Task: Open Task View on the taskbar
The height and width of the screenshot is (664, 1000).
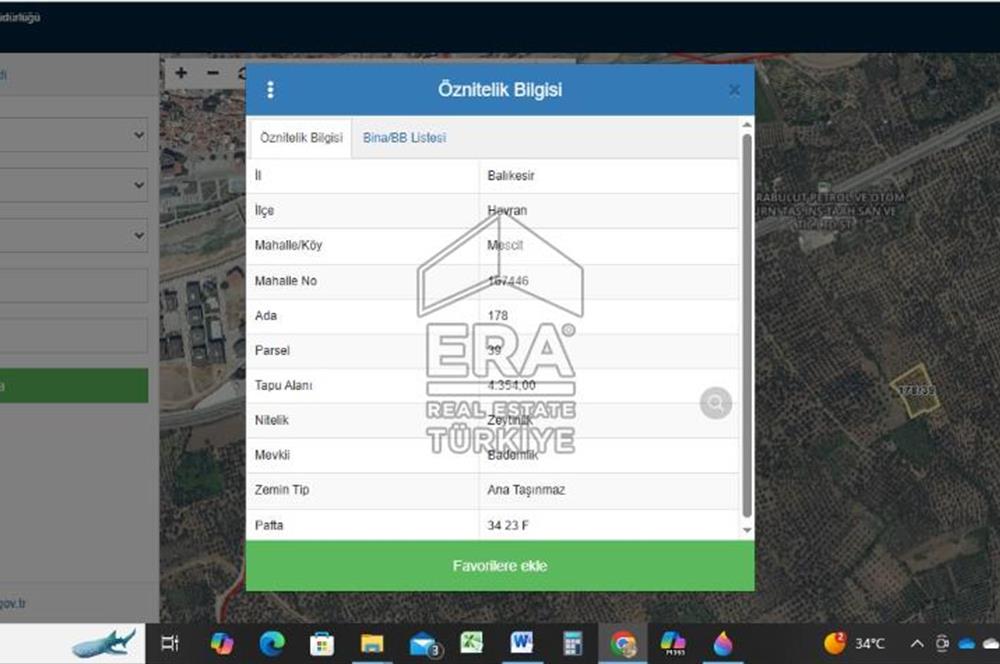Action: pyautogui.click(x=170, y=644)
